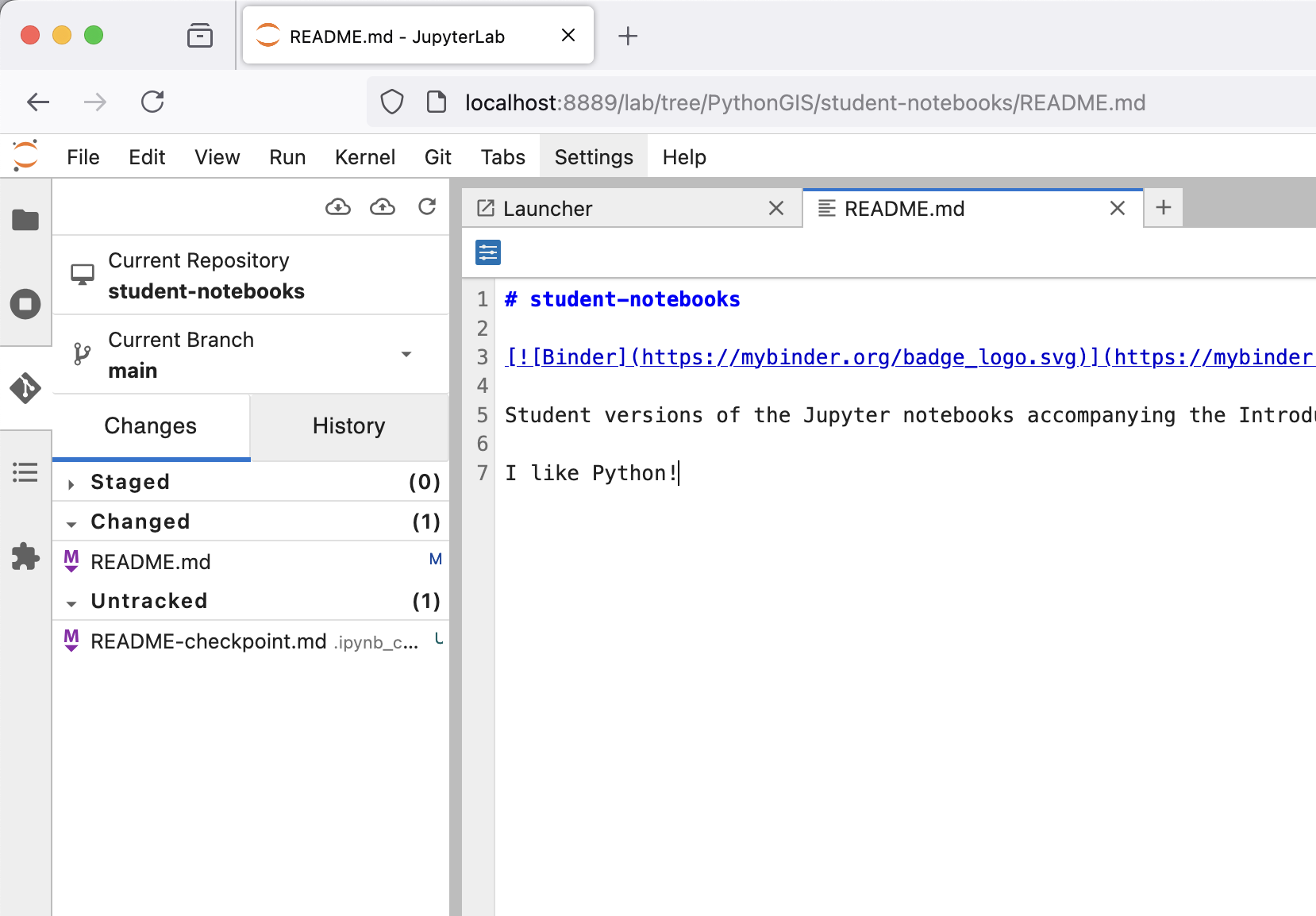Collapse the Untracked section
Screen dimensions: 1316x916
pyautogui.click(x=71, y=603)
